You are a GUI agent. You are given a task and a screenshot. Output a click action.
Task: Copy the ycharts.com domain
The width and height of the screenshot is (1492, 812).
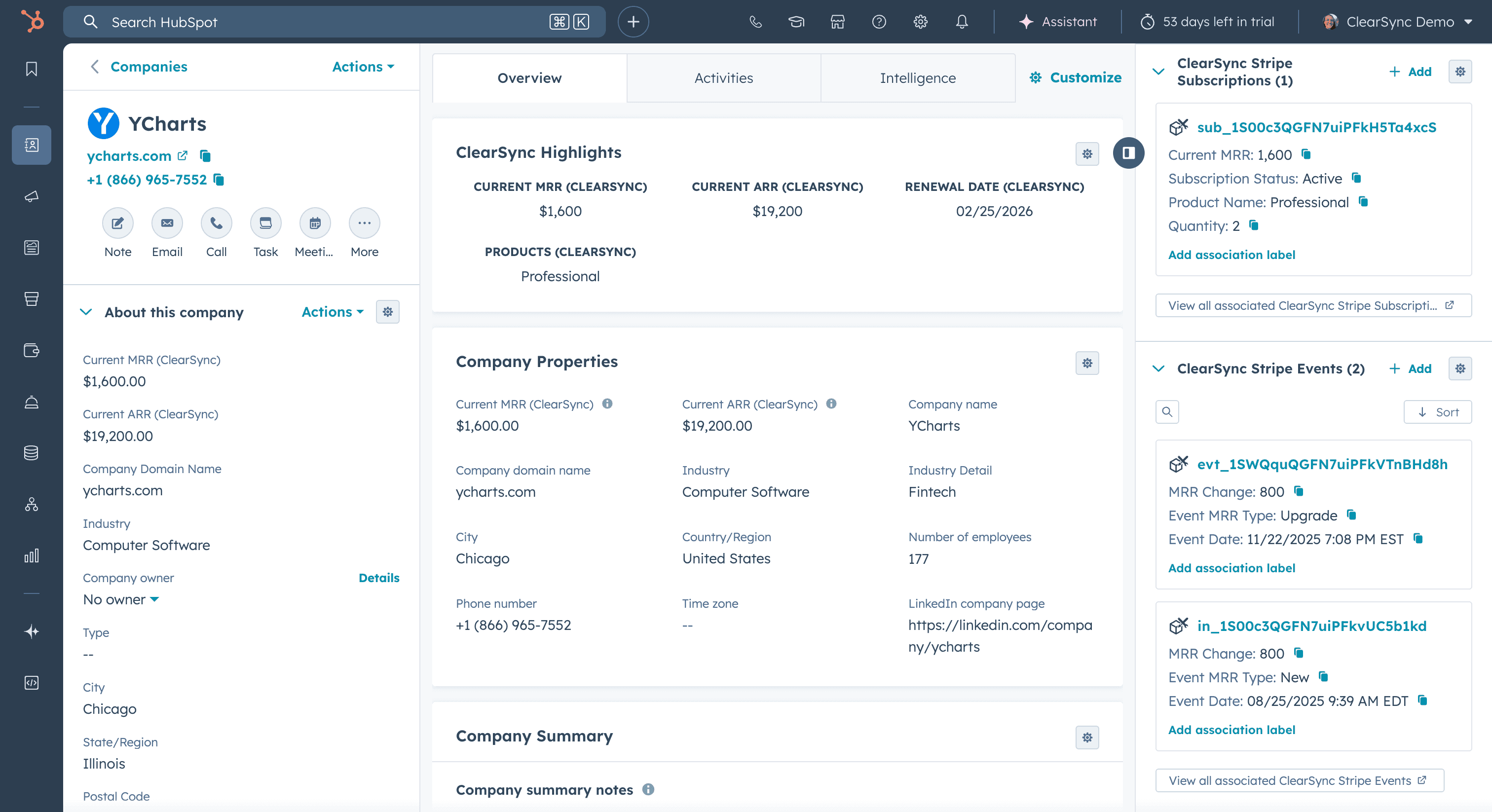coord(205,156)
